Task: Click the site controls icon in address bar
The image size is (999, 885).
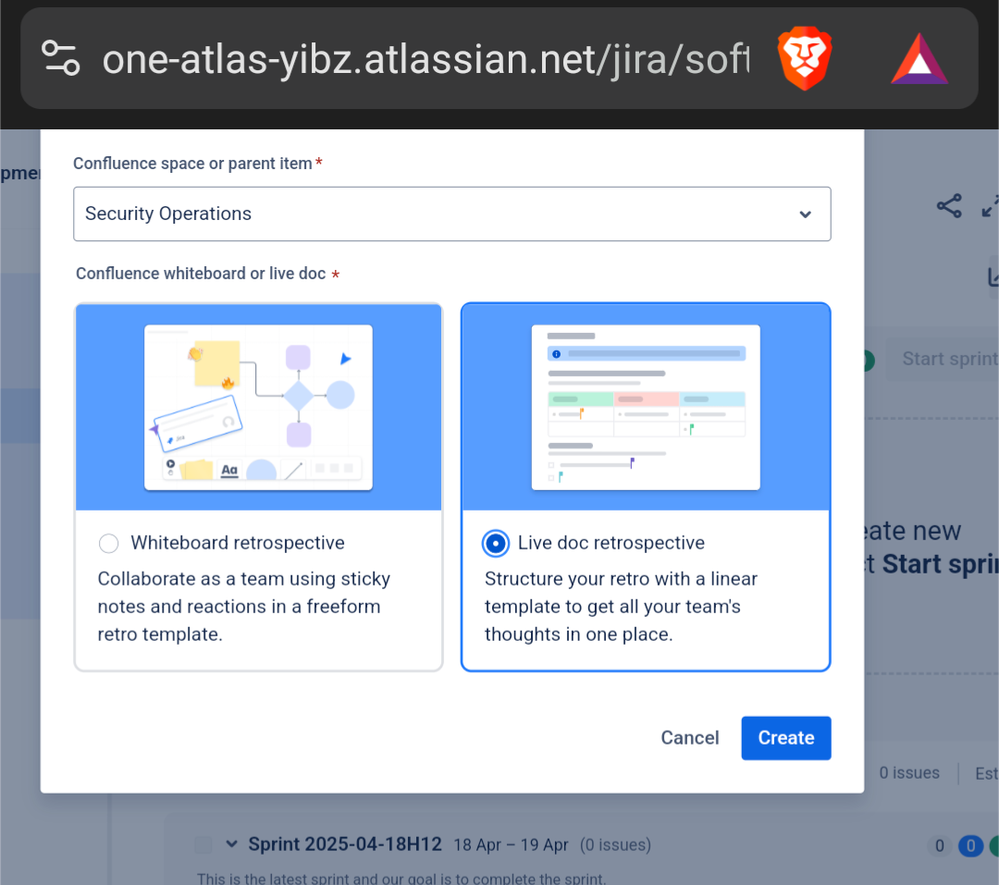Action: 60,58
